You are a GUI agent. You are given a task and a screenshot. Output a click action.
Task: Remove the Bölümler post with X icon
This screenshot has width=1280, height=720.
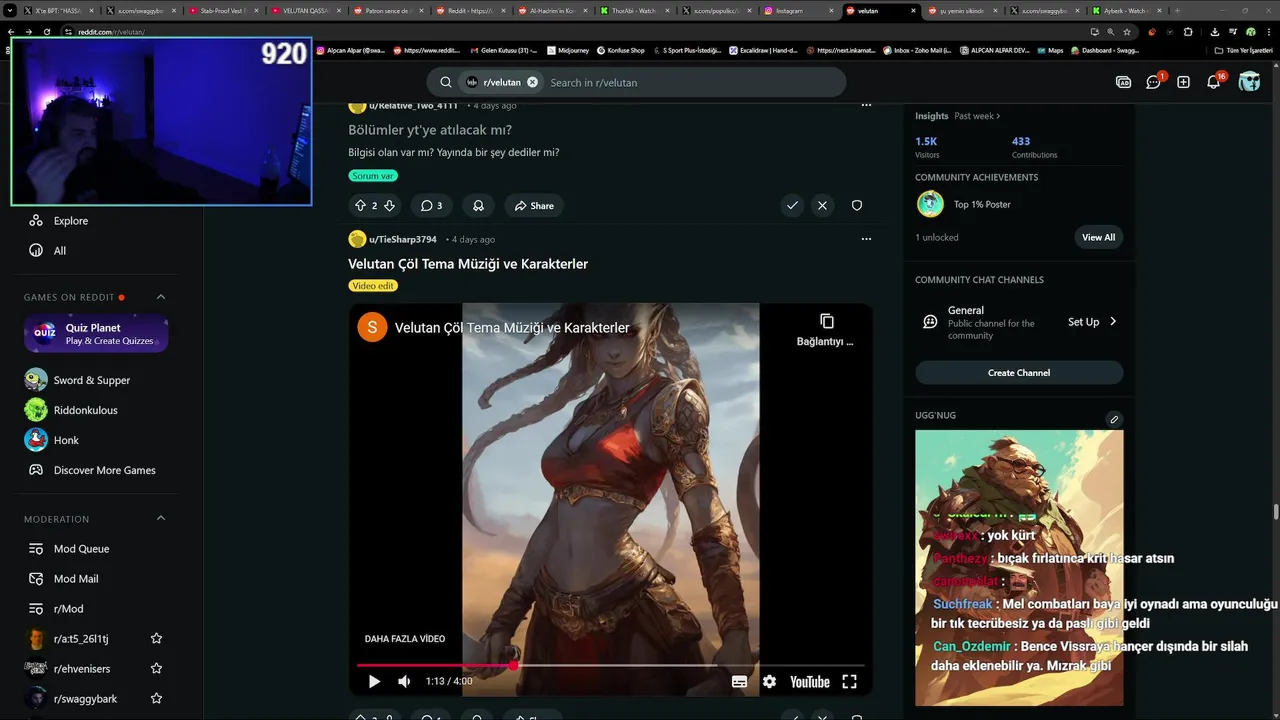pos(822,205)
